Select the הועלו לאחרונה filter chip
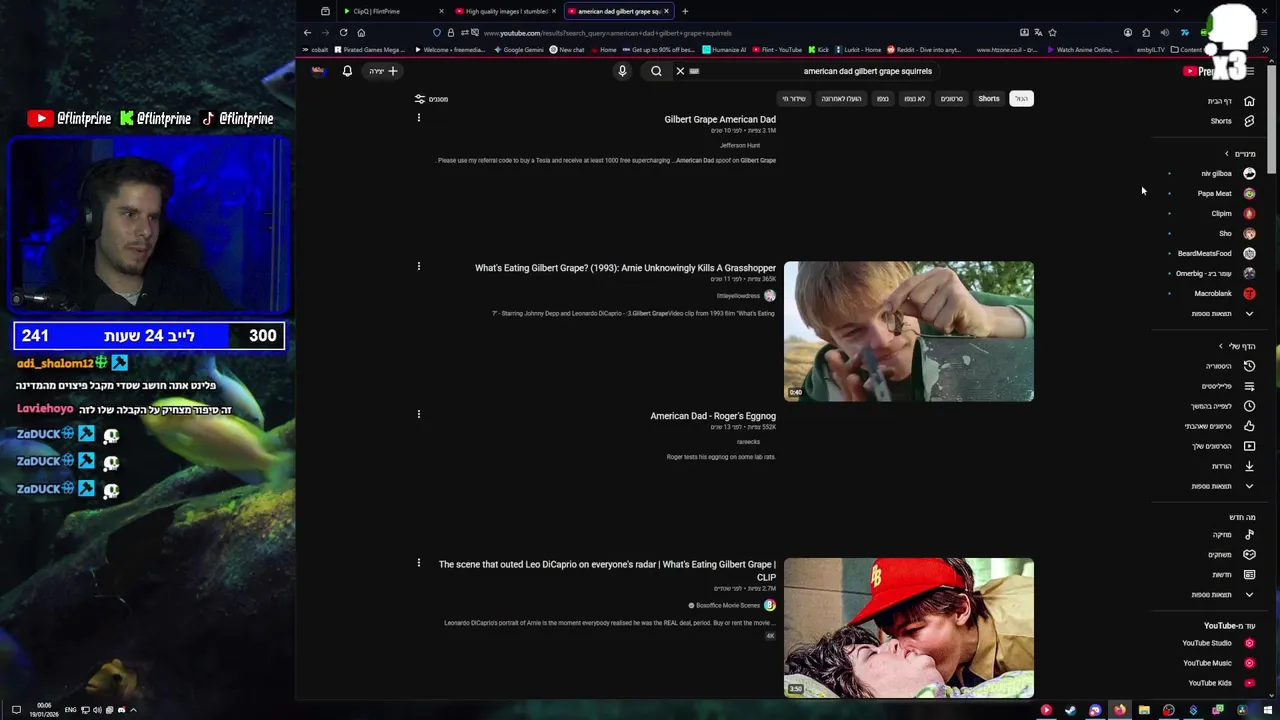This screenshot has width=1280, height=720. pos(841,99)
